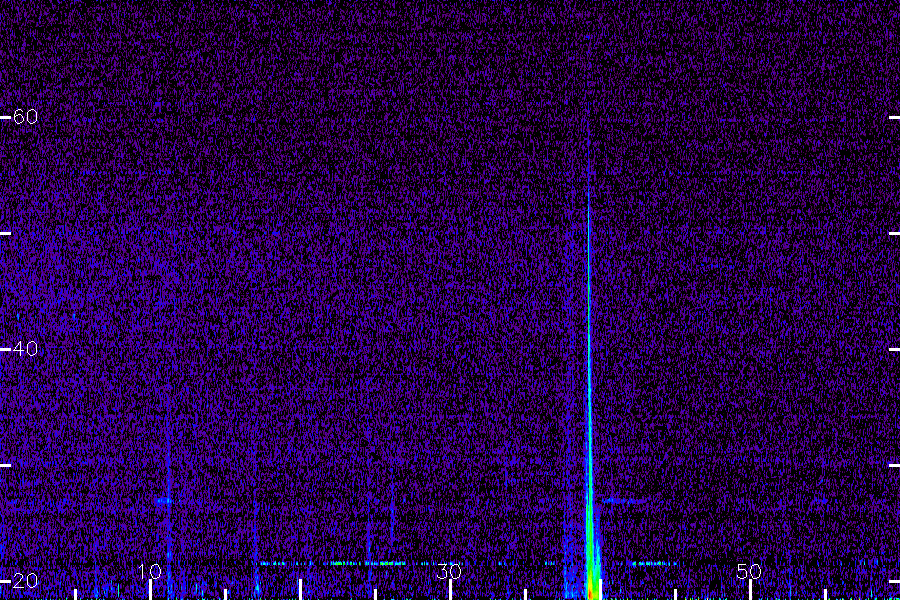Click the 60 label on the vertical axis
The image size is (900, 600).
click(25, 117)
